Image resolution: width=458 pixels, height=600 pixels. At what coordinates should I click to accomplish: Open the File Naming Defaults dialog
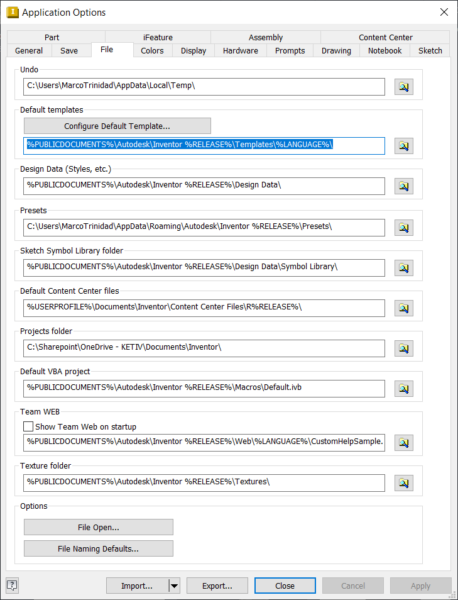98,549
